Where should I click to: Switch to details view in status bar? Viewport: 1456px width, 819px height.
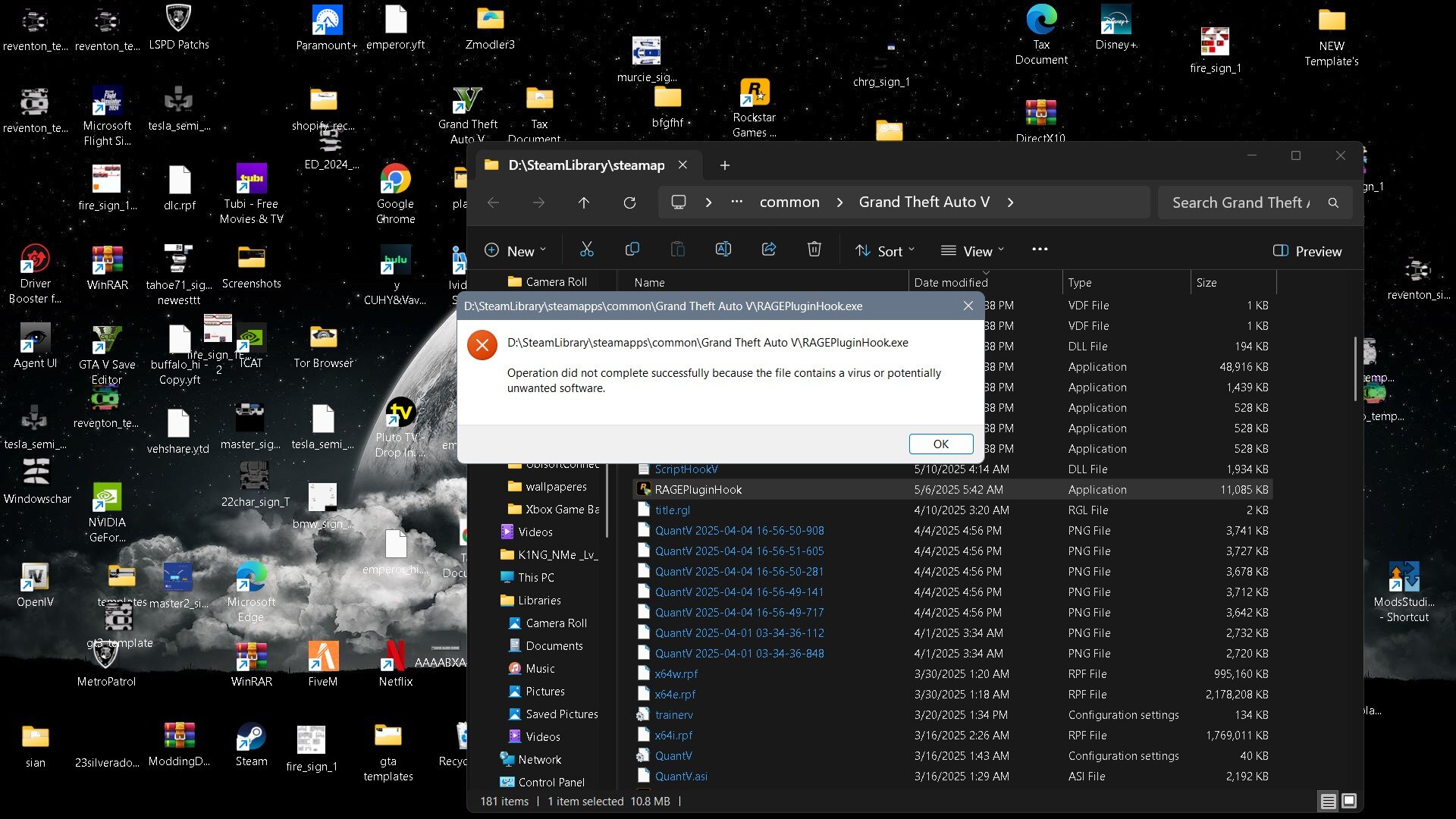[1328, 801]
